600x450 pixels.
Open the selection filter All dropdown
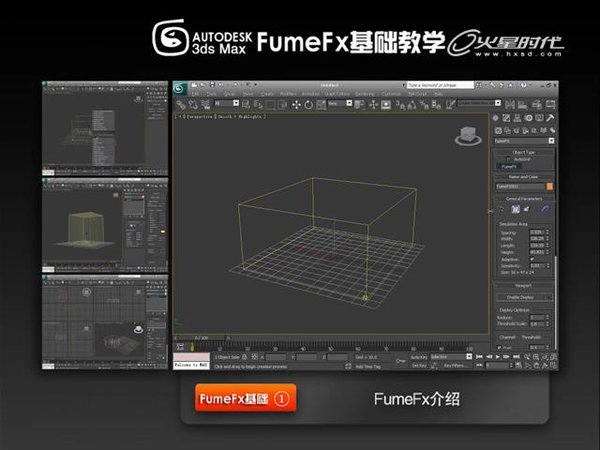pos(227,103)
